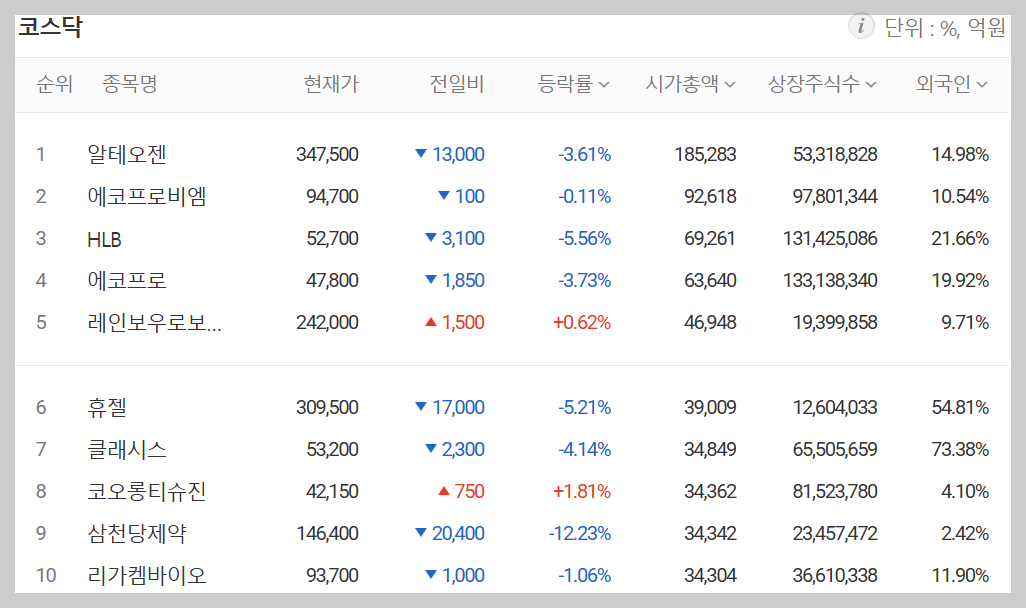Open the 레인보우로보... stock link

154,323
